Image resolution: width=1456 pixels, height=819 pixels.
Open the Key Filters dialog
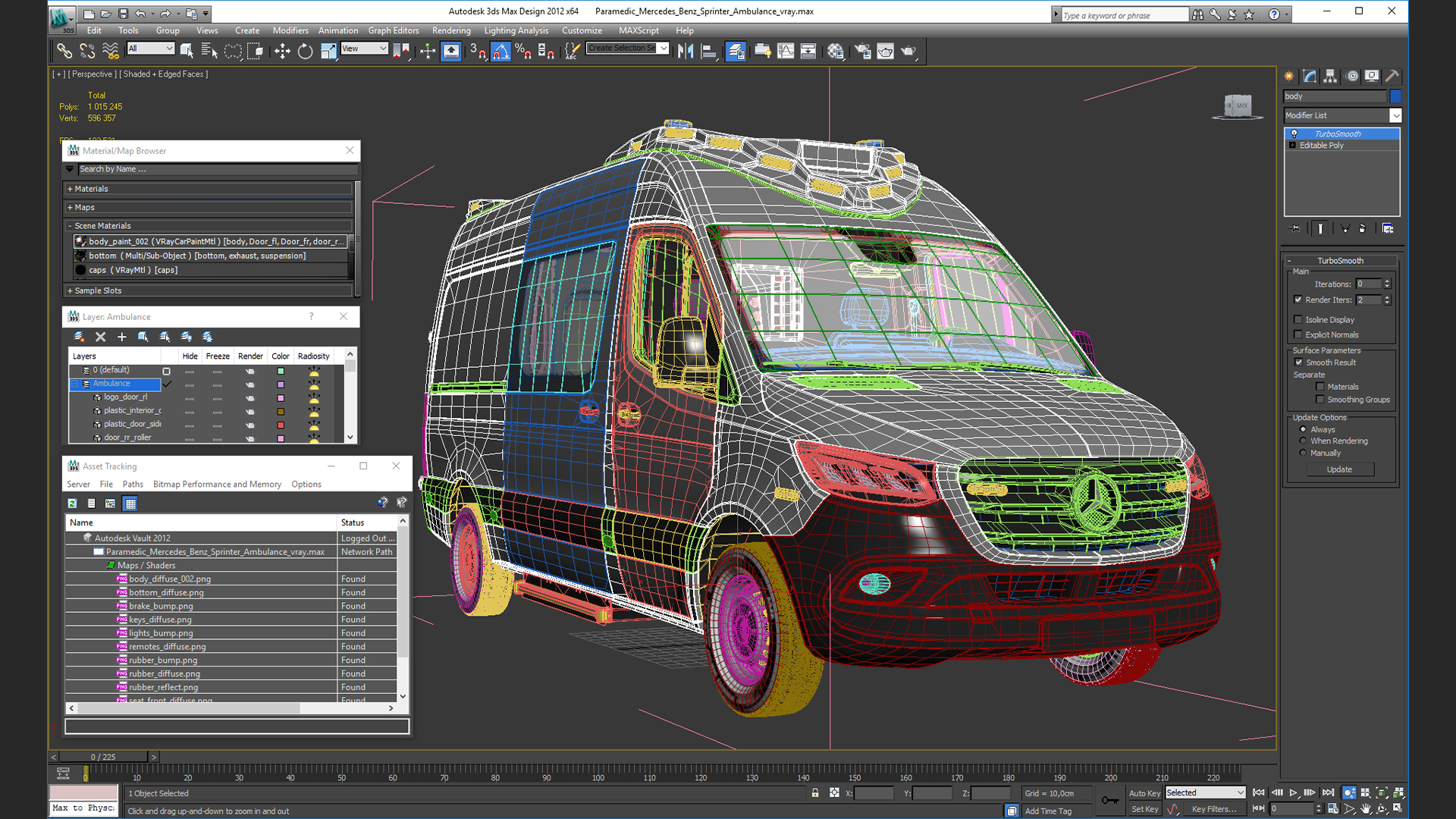click(1213, 809)
